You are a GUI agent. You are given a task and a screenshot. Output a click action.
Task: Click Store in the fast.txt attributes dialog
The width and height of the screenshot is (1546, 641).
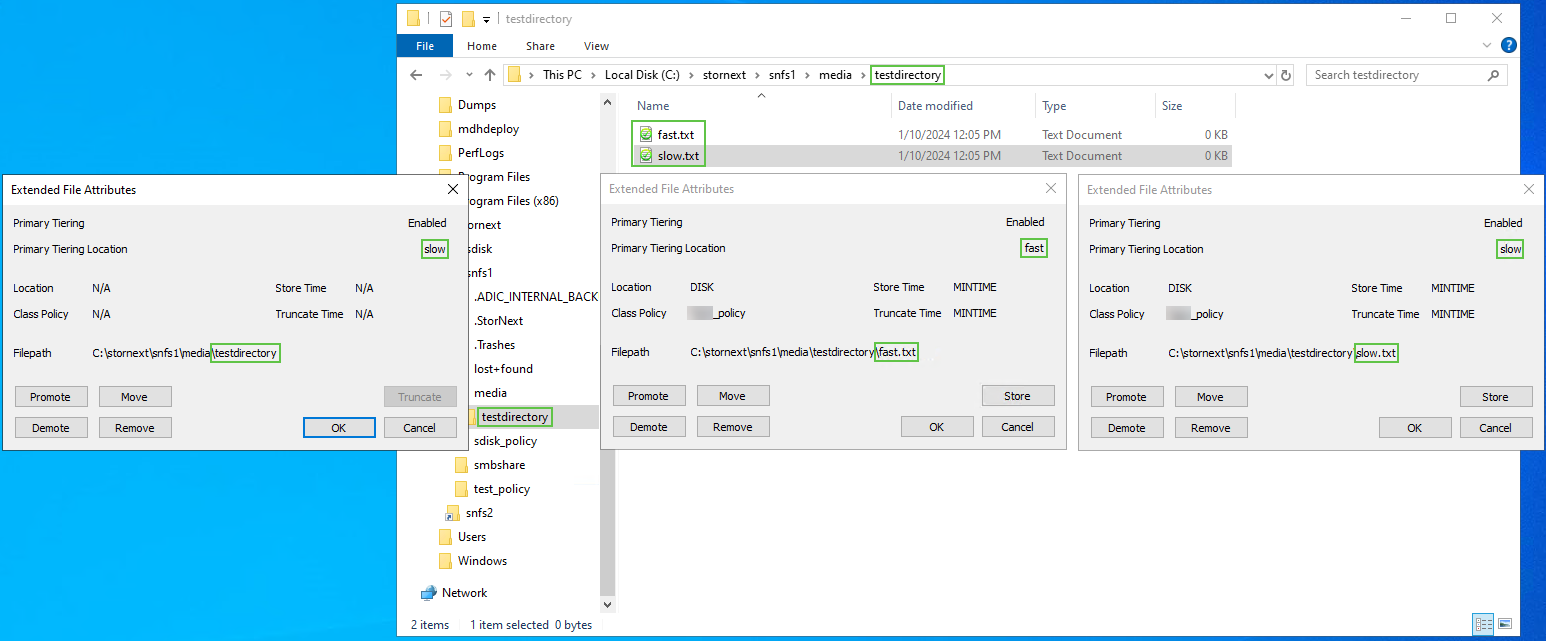coord(1017,396)
